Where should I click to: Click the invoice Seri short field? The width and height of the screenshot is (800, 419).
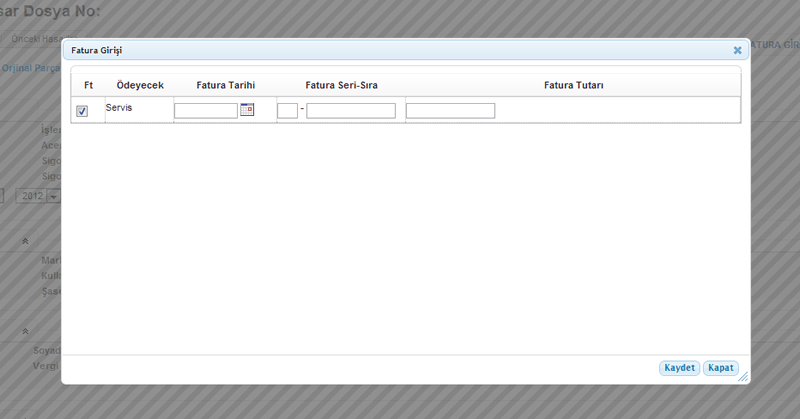[x=287, y=111]
